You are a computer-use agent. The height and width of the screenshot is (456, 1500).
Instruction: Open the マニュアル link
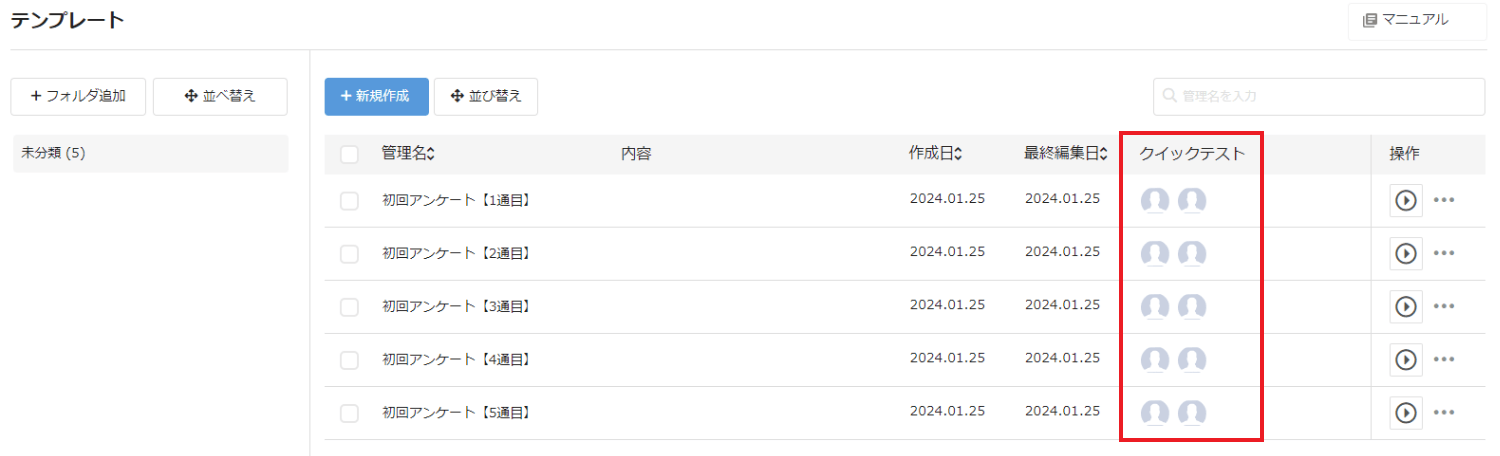(x=1416, y=20)
